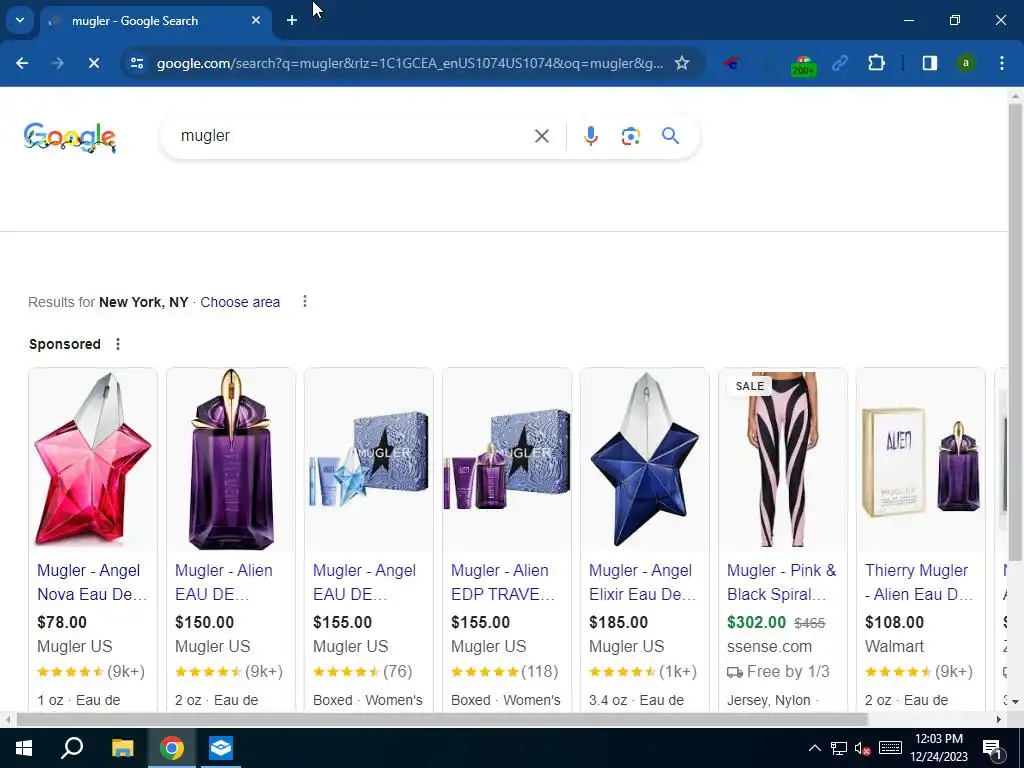Open Mugler - Alien EDP TRAVE link
This screenshot has height=768, width=1024.
click(x=502, y=582)
